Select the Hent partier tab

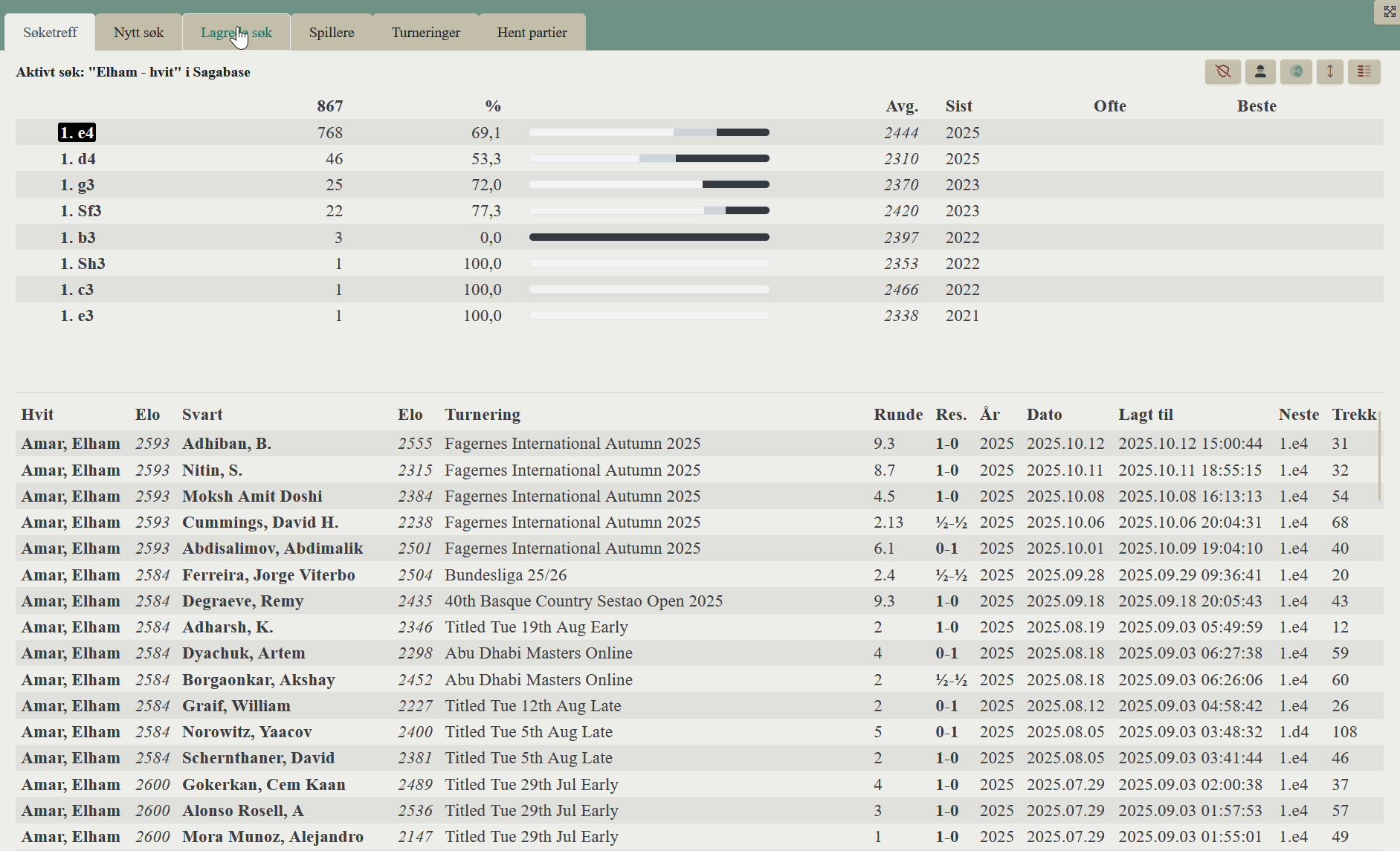tap(532, 33)
